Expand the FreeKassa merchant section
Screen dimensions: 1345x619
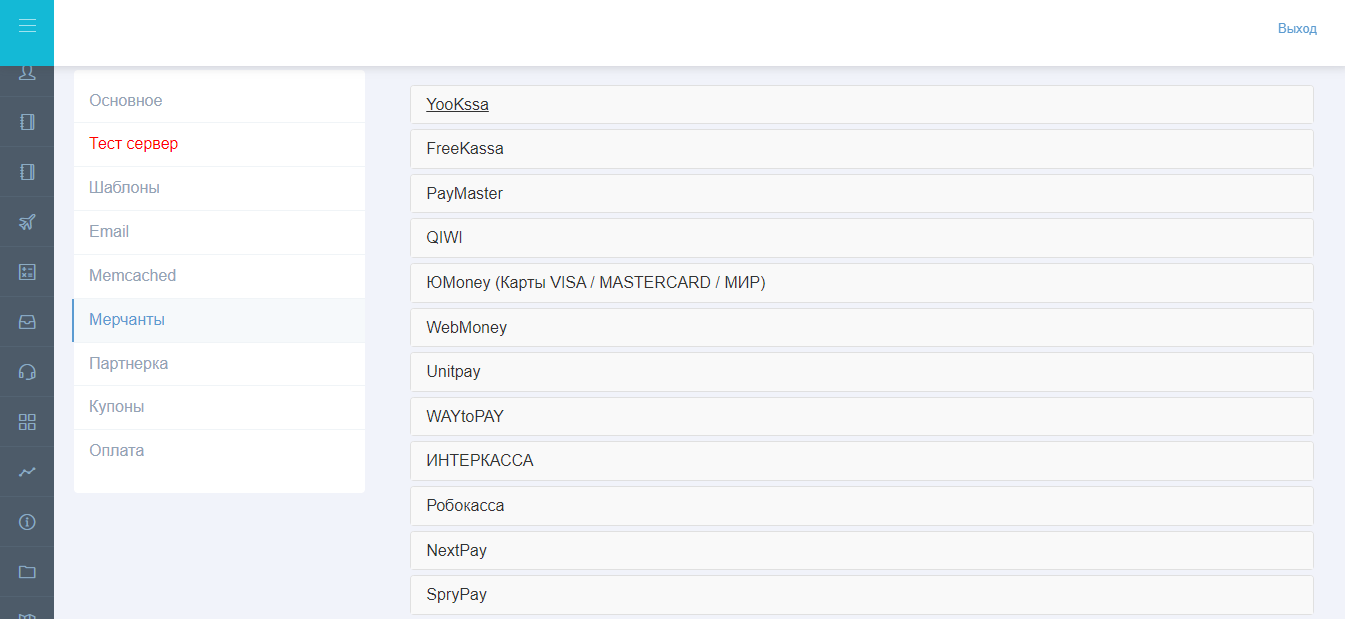click(x=861, y=149)
